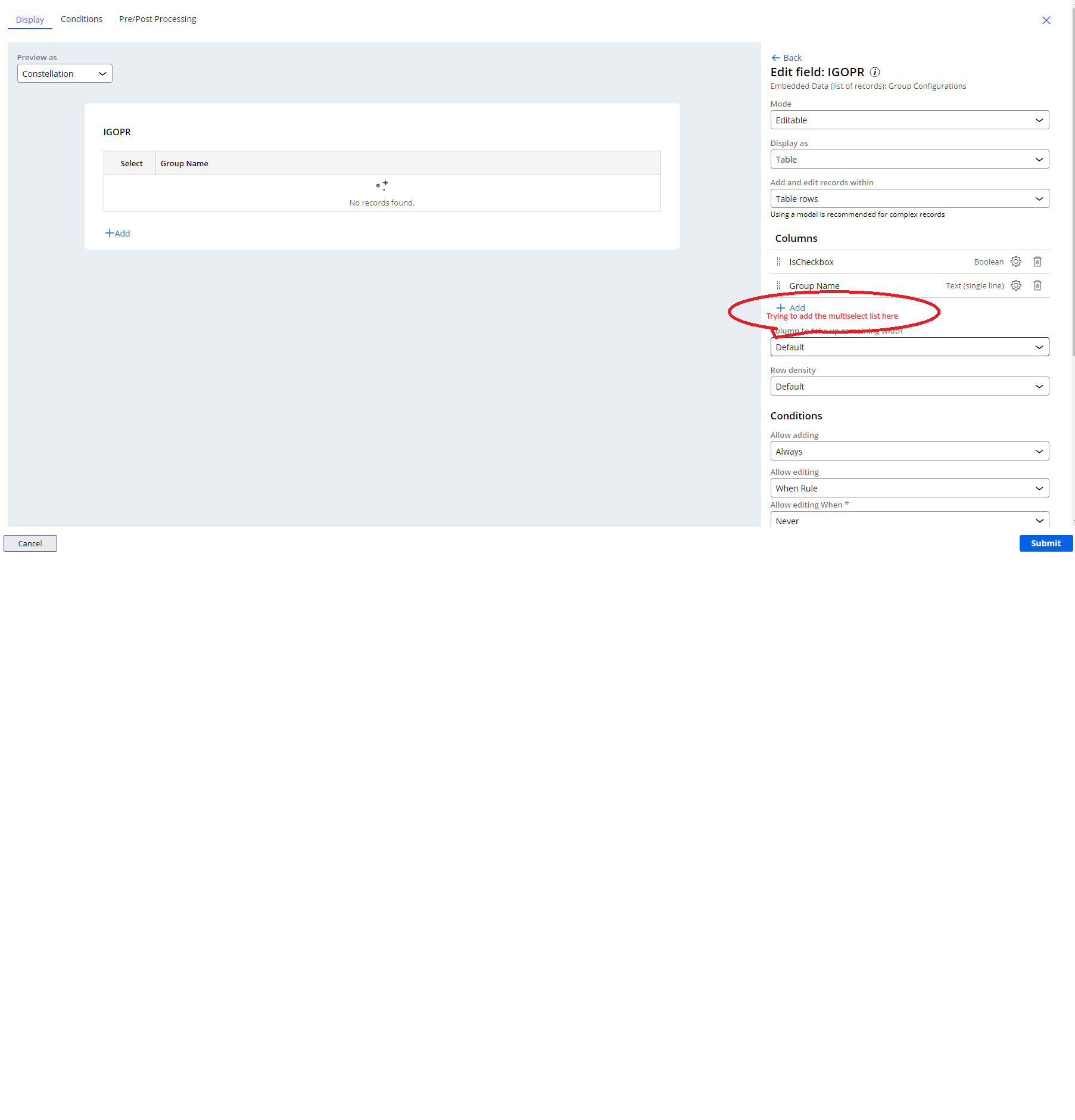Open column remaining width Default dropdown
This screenshot has width=1075, height=1120.
[909, 347]
